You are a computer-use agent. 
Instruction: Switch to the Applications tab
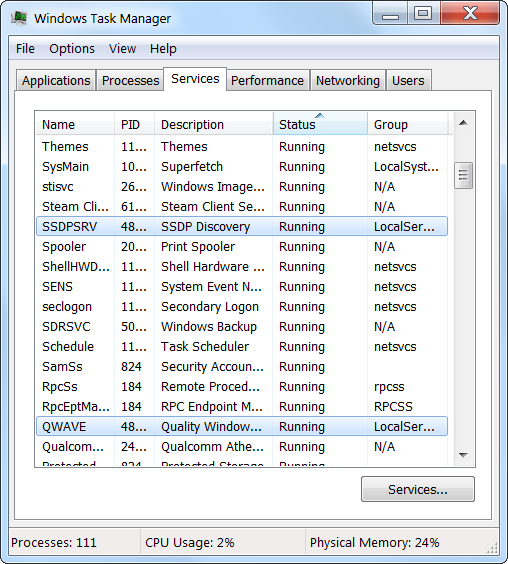point(56,80)
